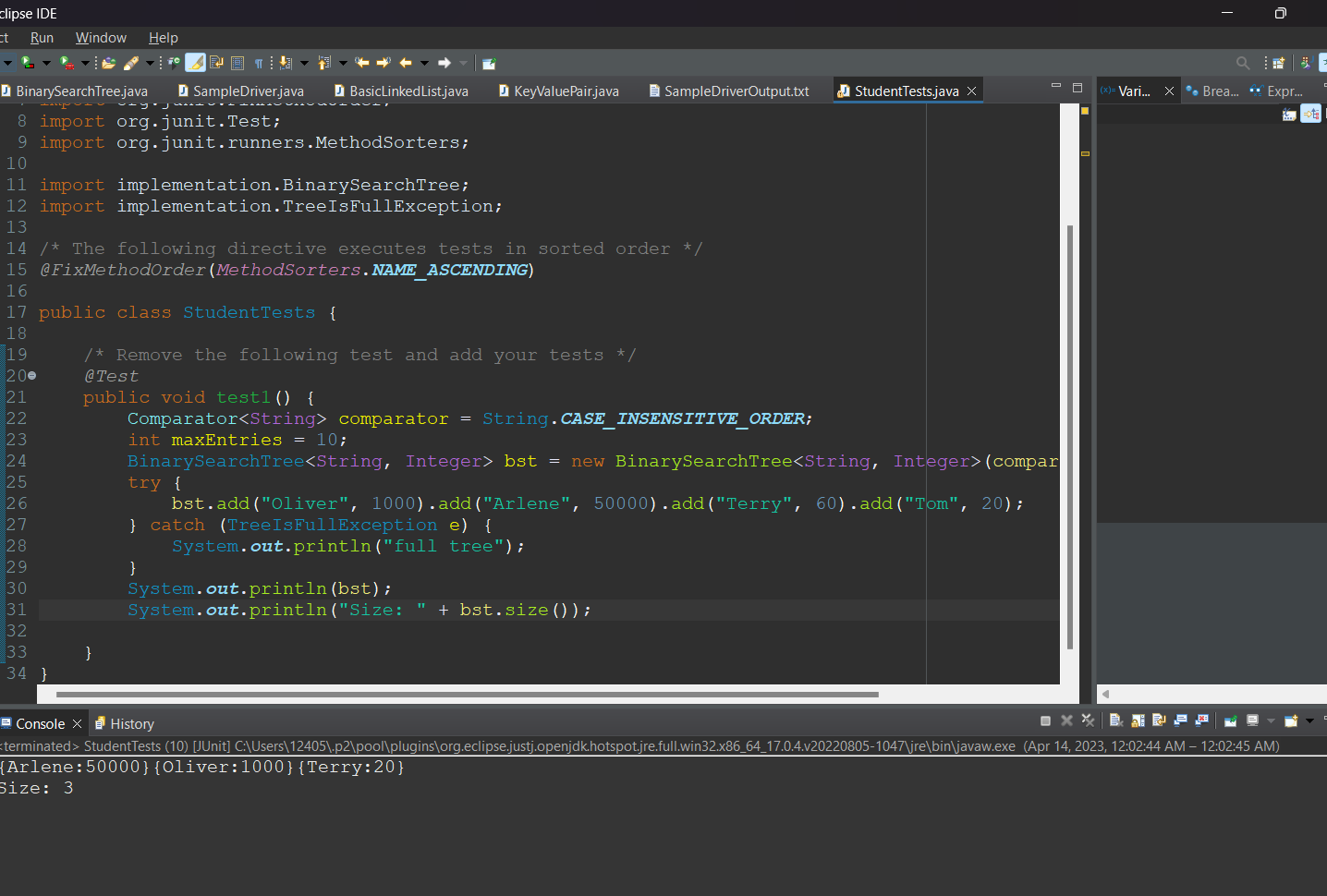
Task: Close the StudentTests.java editor tab
Action: [x=971, y=91]
